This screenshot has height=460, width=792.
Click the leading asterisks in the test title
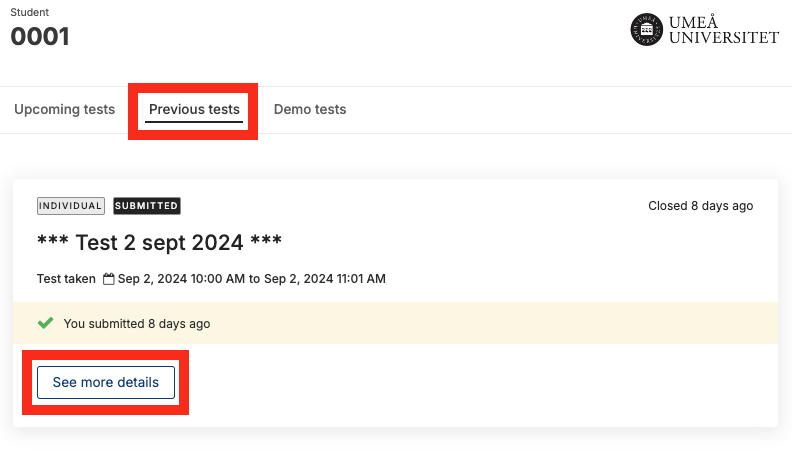[x=53, y=240]
